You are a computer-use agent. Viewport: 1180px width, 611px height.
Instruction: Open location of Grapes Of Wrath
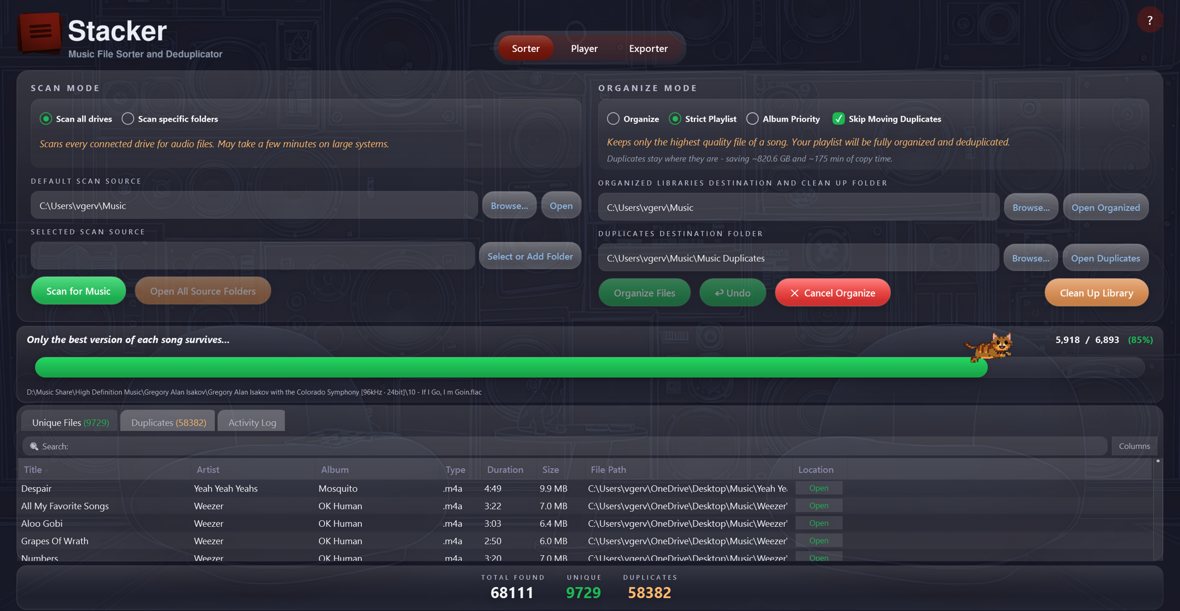(x=819, y=540)
